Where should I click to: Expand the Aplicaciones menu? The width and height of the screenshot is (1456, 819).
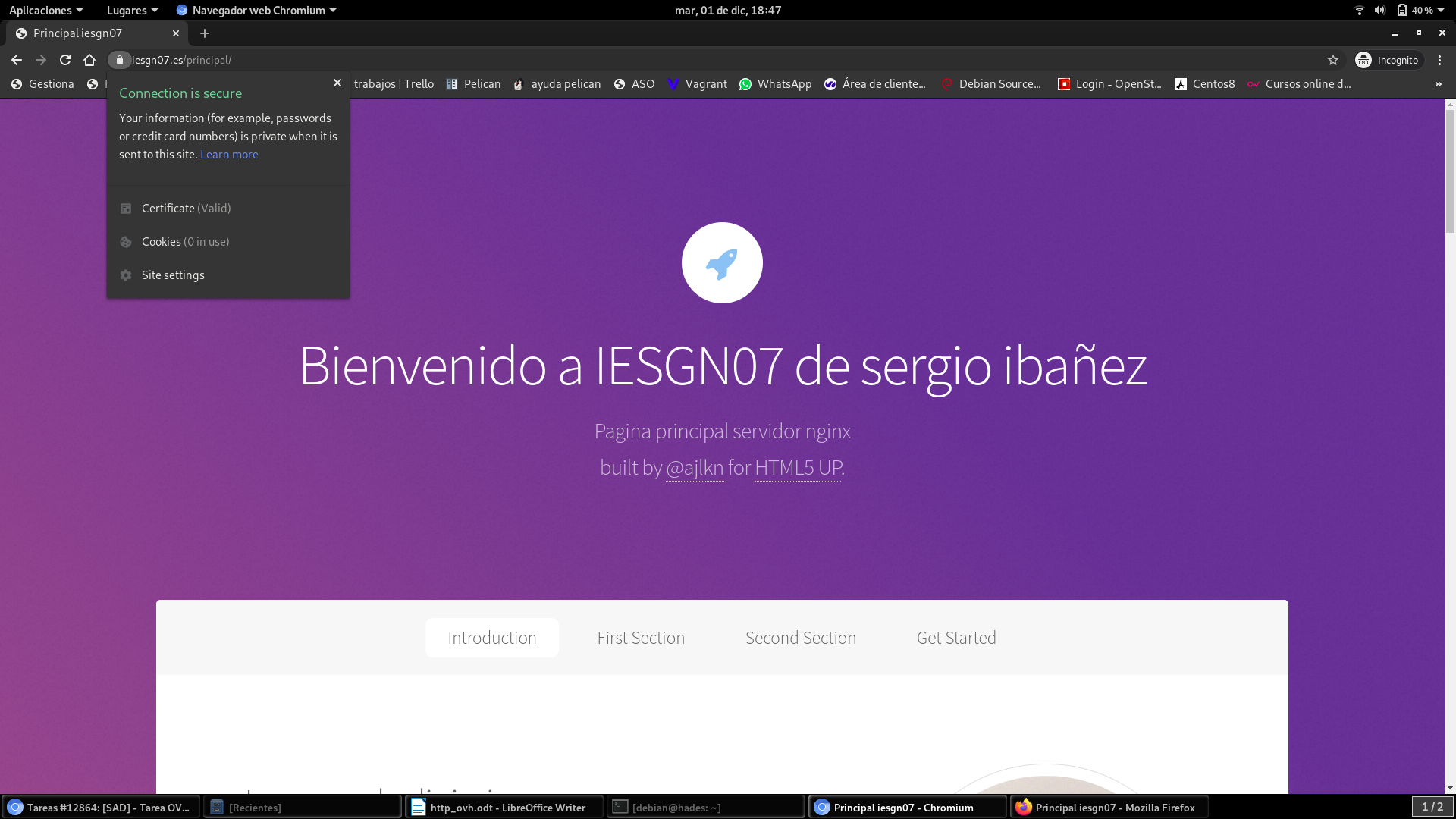[40, 10]
